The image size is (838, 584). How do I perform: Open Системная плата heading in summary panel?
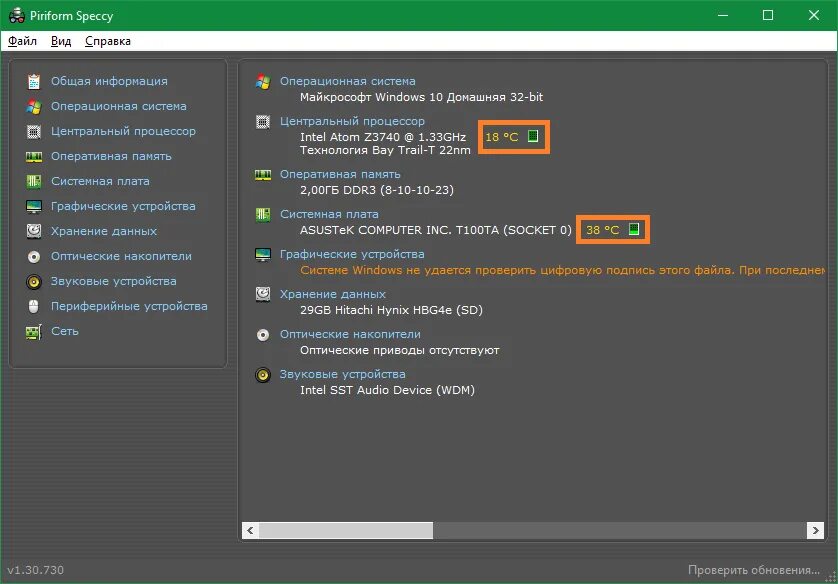coord(329,214)
